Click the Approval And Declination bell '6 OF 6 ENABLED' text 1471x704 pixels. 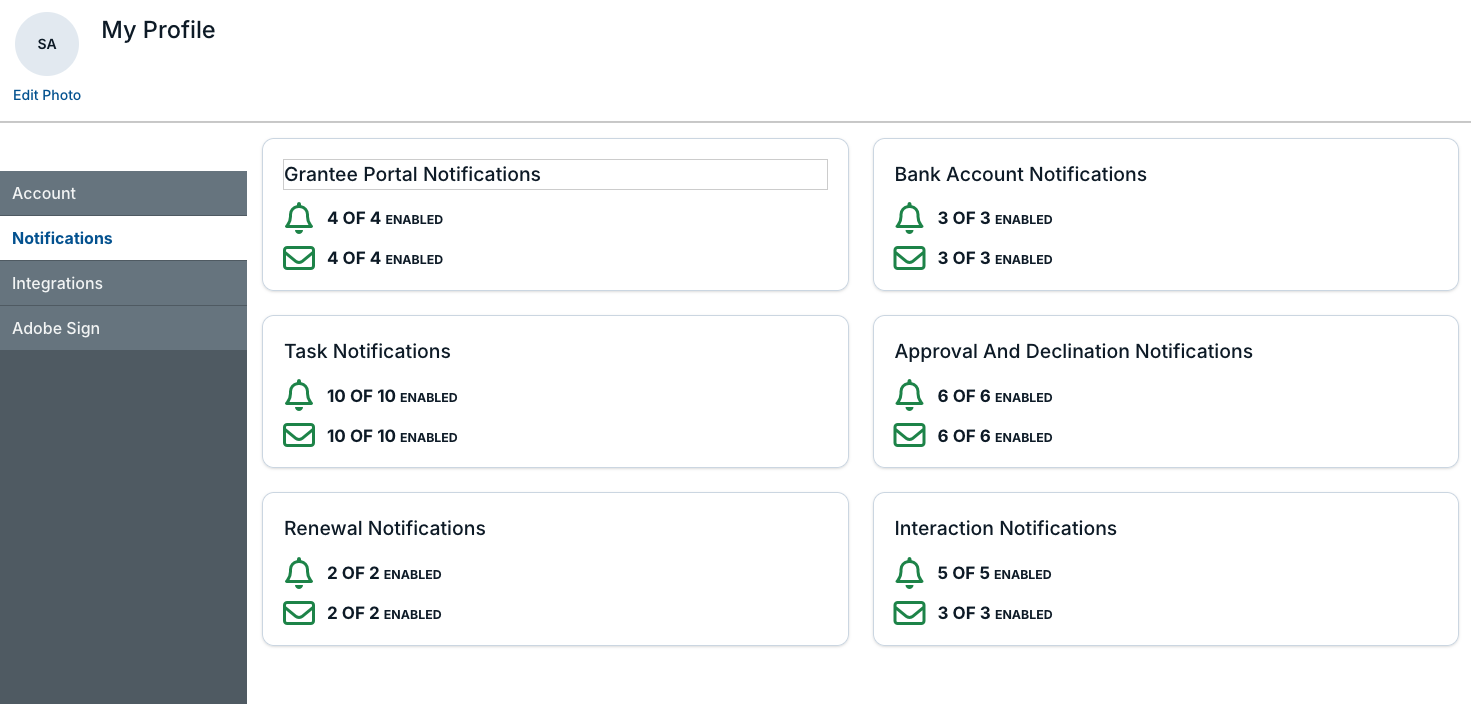tap(995, 397)
